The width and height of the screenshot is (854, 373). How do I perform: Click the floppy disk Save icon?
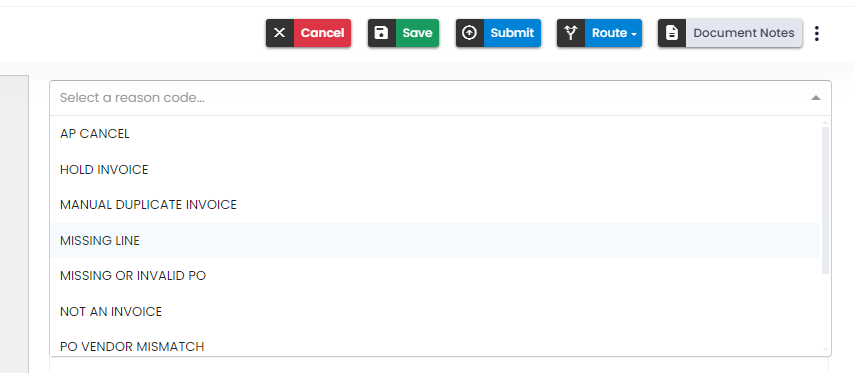(x=382, y=33)
